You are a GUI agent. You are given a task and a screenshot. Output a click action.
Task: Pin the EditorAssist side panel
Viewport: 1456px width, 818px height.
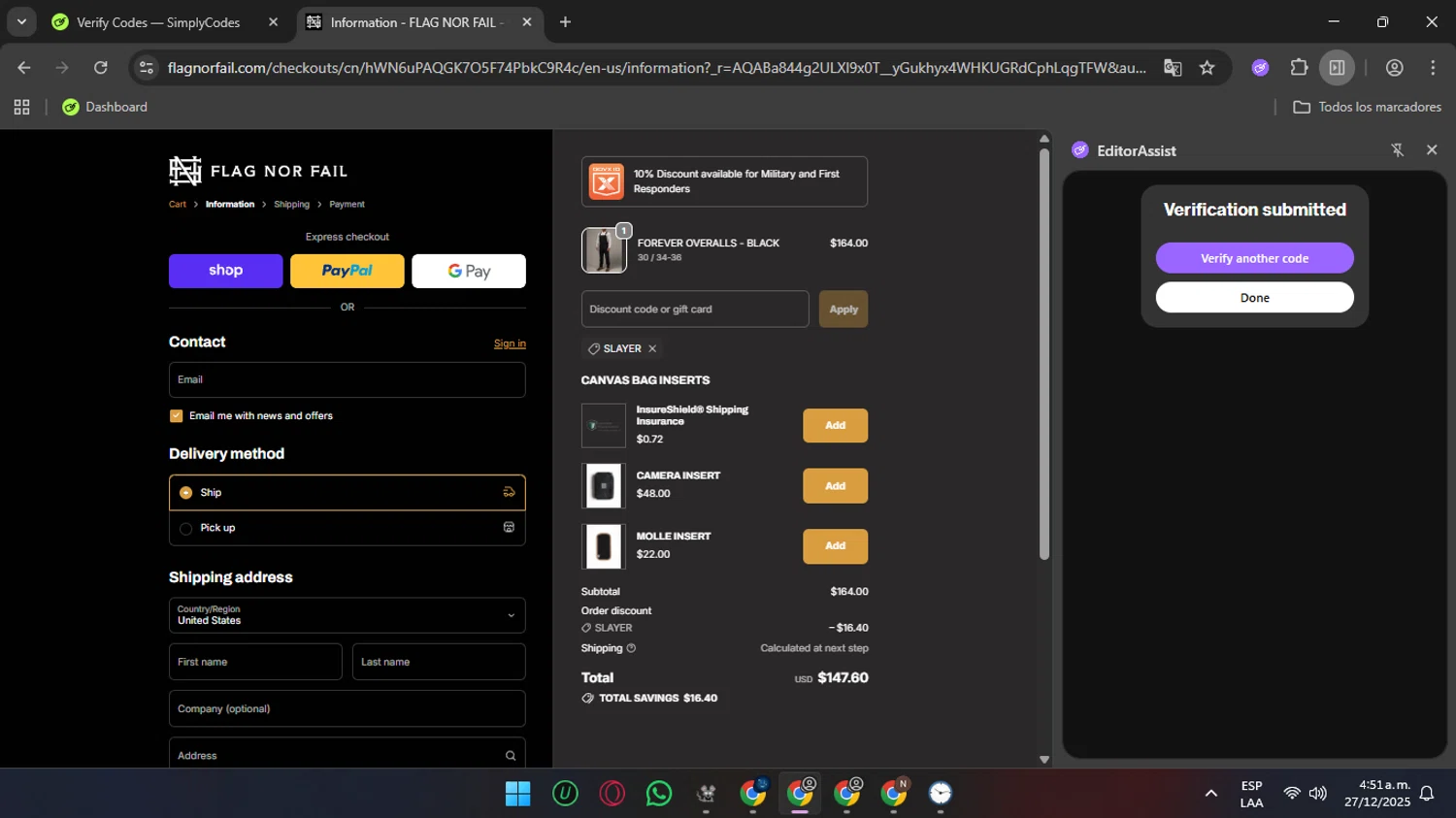click(x=1398, y=150)
